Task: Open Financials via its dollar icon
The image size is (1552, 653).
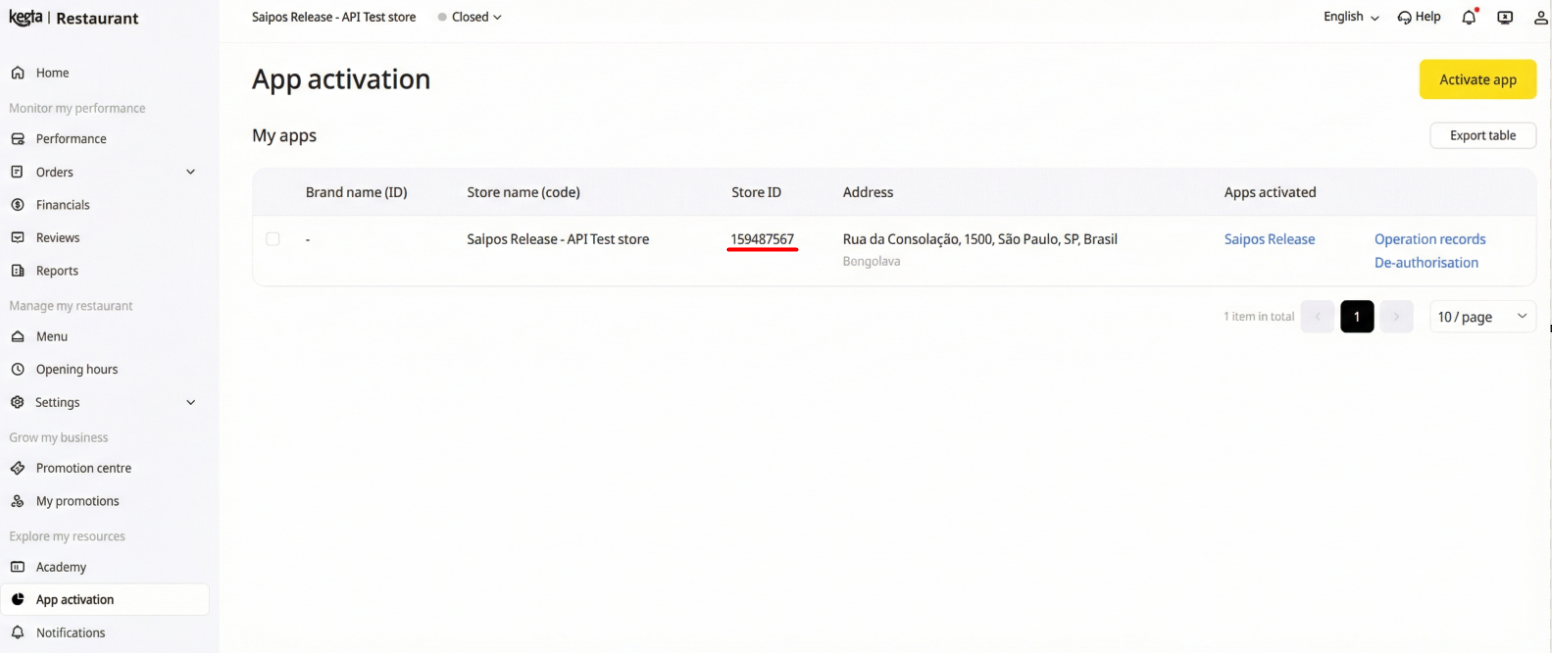Action: coord(17,205)
